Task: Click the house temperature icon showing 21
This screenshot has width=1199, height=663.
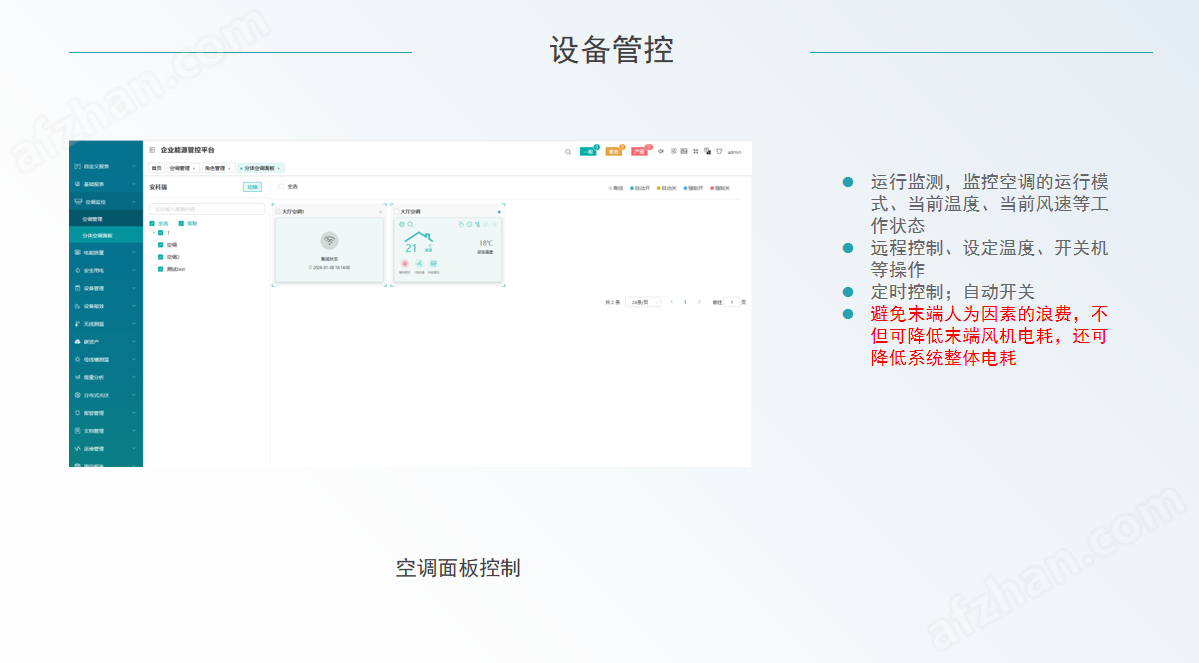Action: [x=418, y=243]
